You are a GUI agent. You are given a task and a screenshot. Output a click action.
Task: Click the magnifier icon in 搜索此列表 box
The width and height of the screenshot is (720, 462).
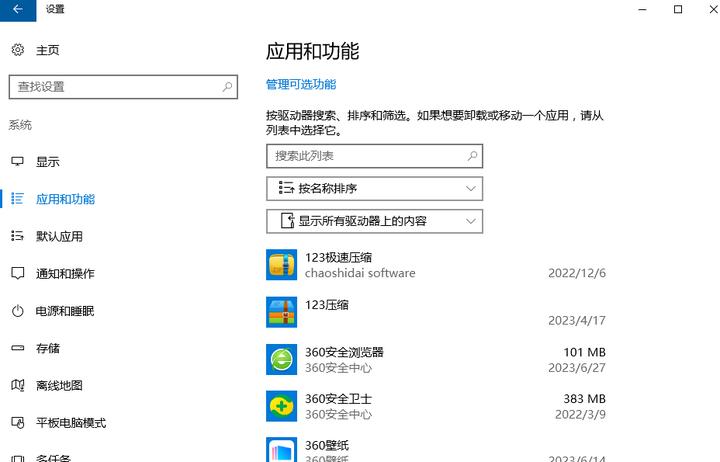point(472,156)
